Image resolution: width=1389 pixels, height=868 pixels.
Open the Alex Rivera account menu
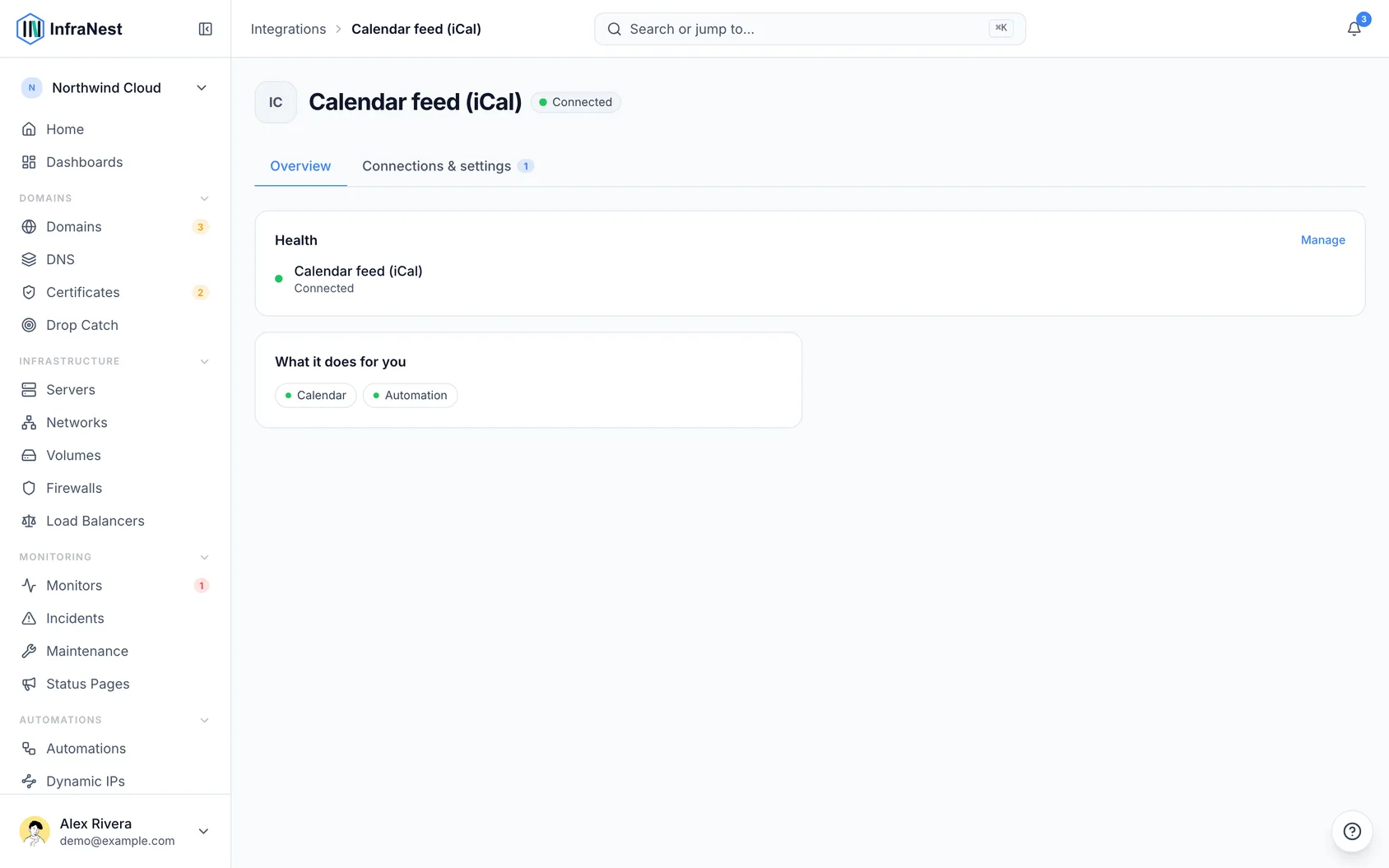[x=115, y=831]
